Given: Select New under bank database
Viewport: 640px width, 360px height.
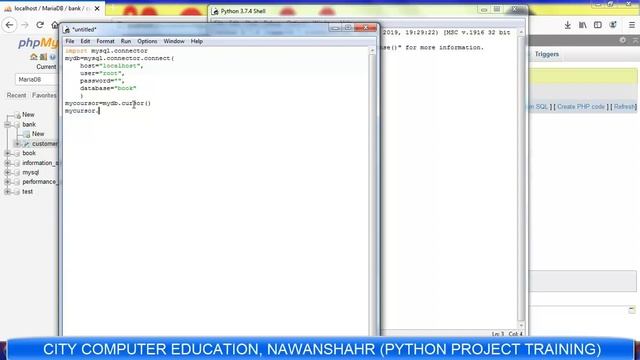Looking at the screenshot, I should click(38, 134).
